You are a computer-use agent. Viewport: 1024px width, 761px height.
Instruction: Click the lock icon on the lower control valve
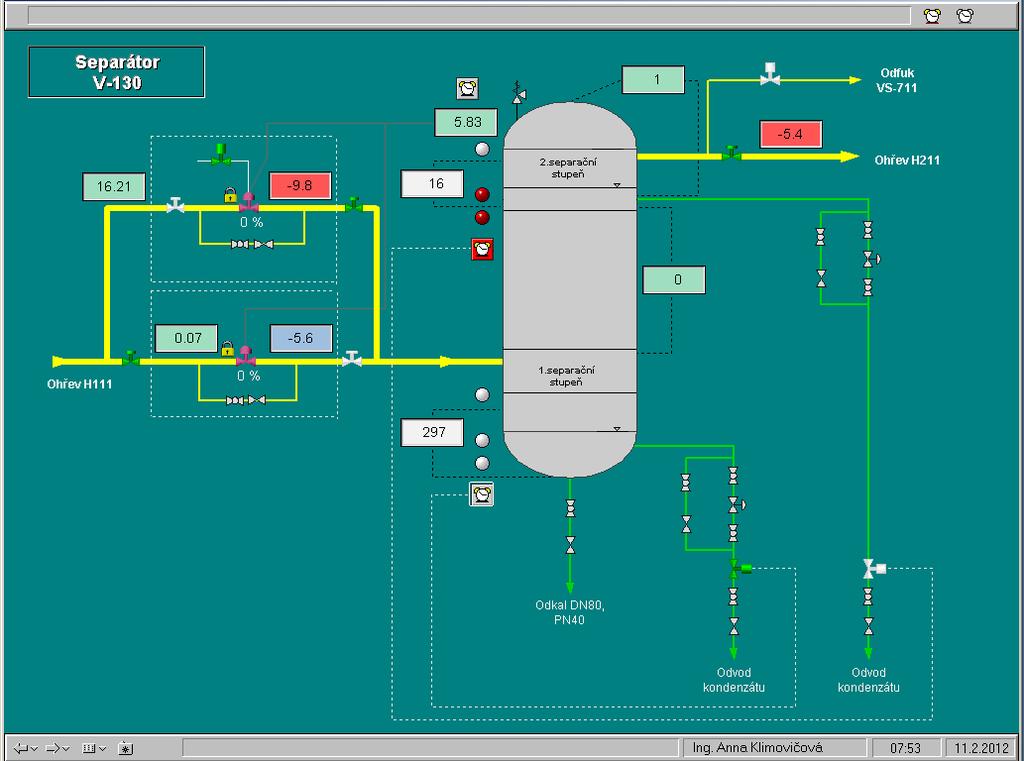(227, 348)
